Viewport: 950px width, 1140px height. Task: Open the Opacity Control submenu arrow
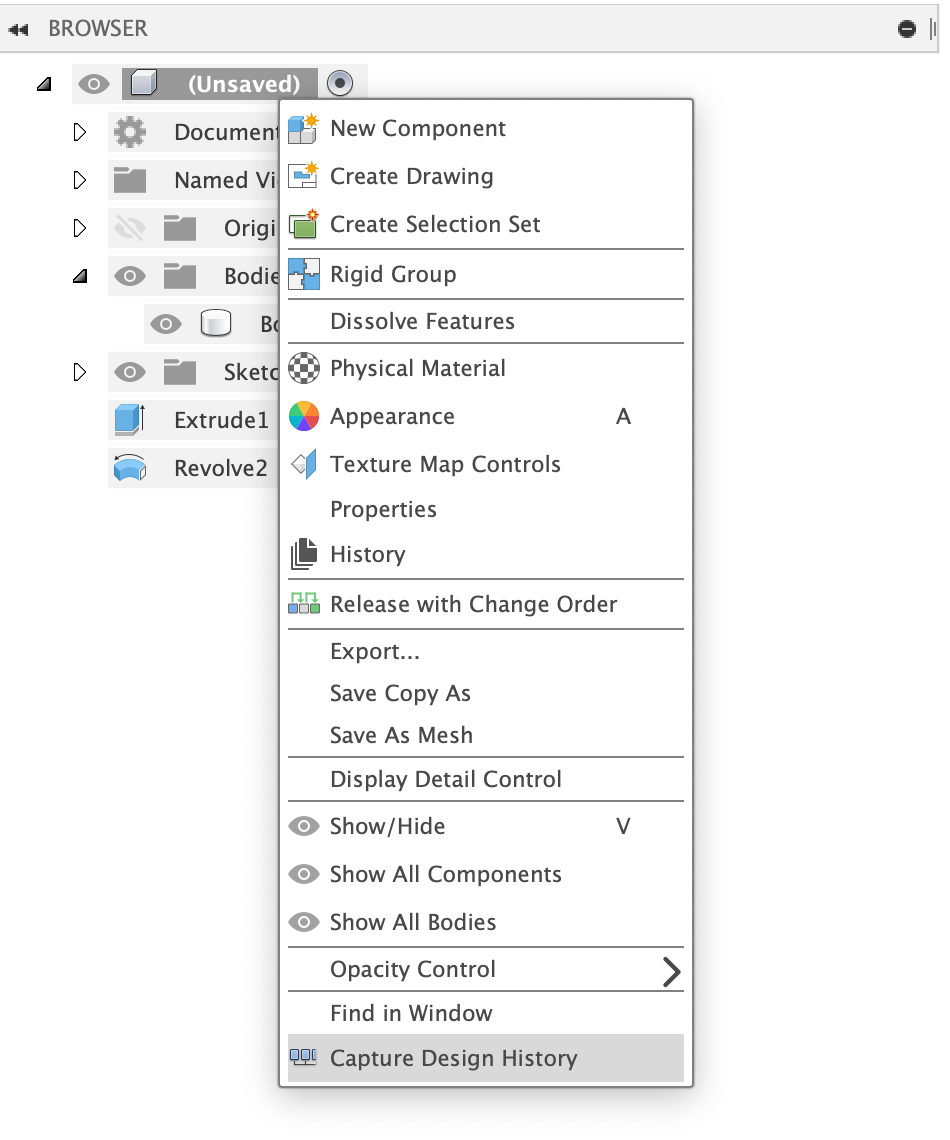671,970
